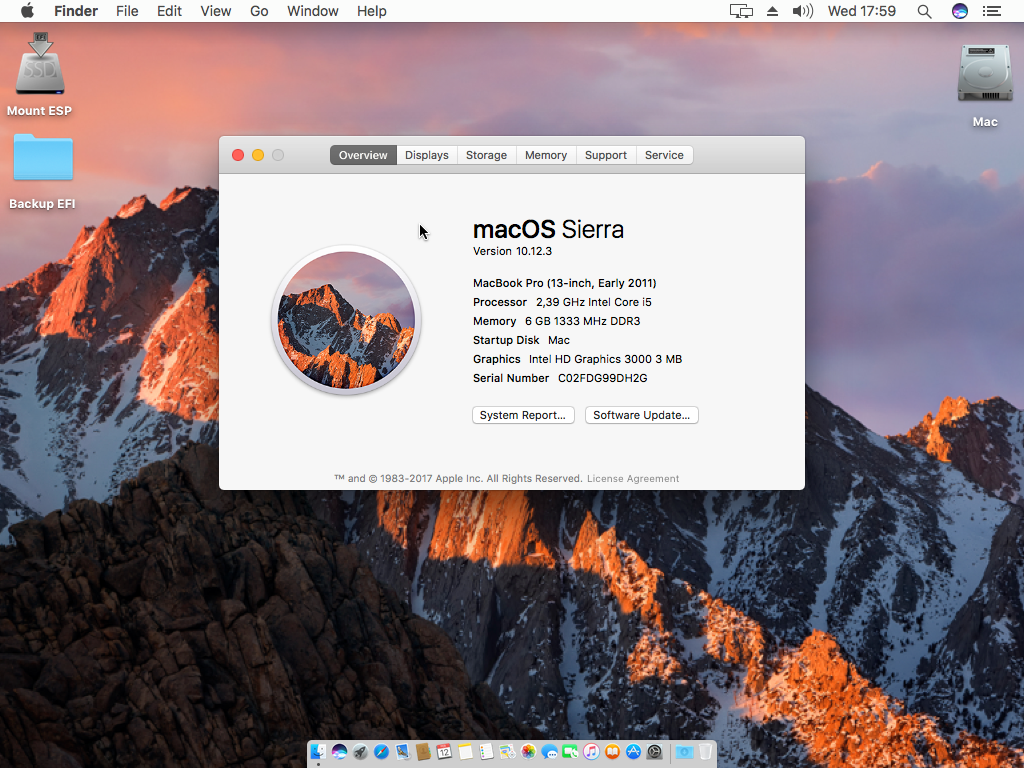Open Contacts from the Dock
The image size is (1024, 768).
click(423, 752)
